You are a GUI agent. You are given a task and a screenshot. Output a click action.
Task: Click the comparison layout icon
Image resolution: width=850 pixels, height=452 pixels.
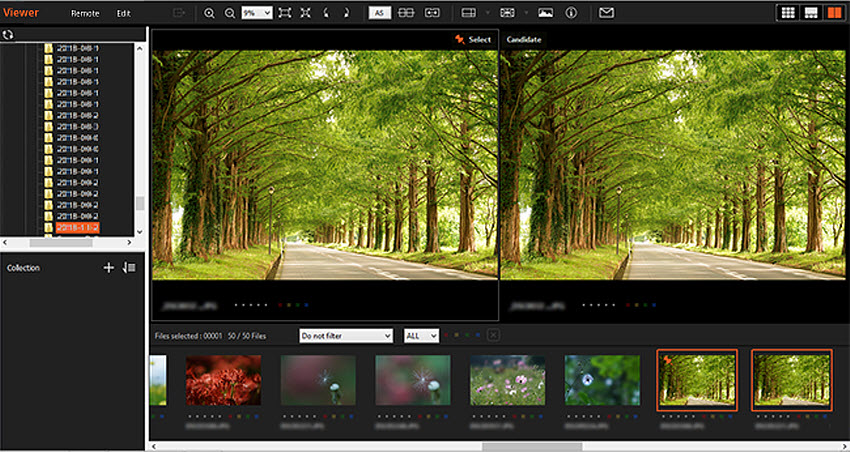pyautogui.click(x=507, y=13)
